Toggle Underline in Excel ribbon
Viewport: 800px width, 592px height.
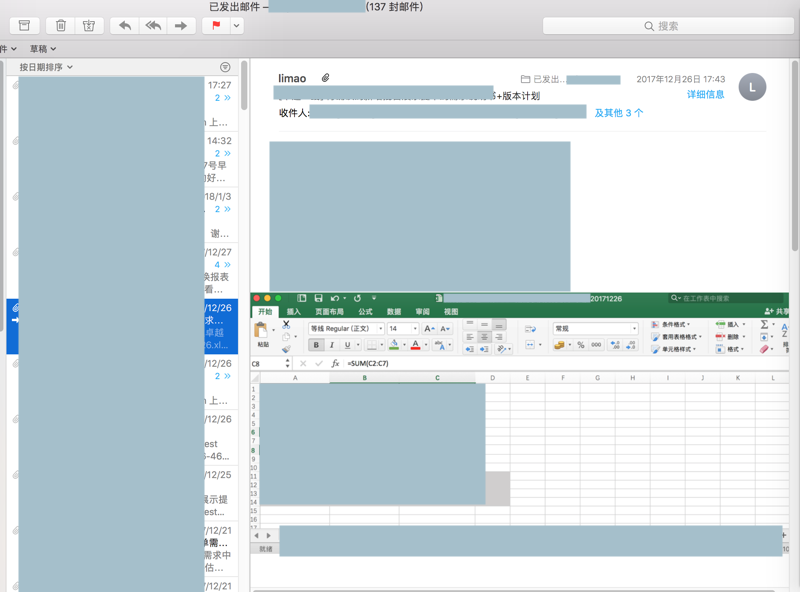click(347, 345)
